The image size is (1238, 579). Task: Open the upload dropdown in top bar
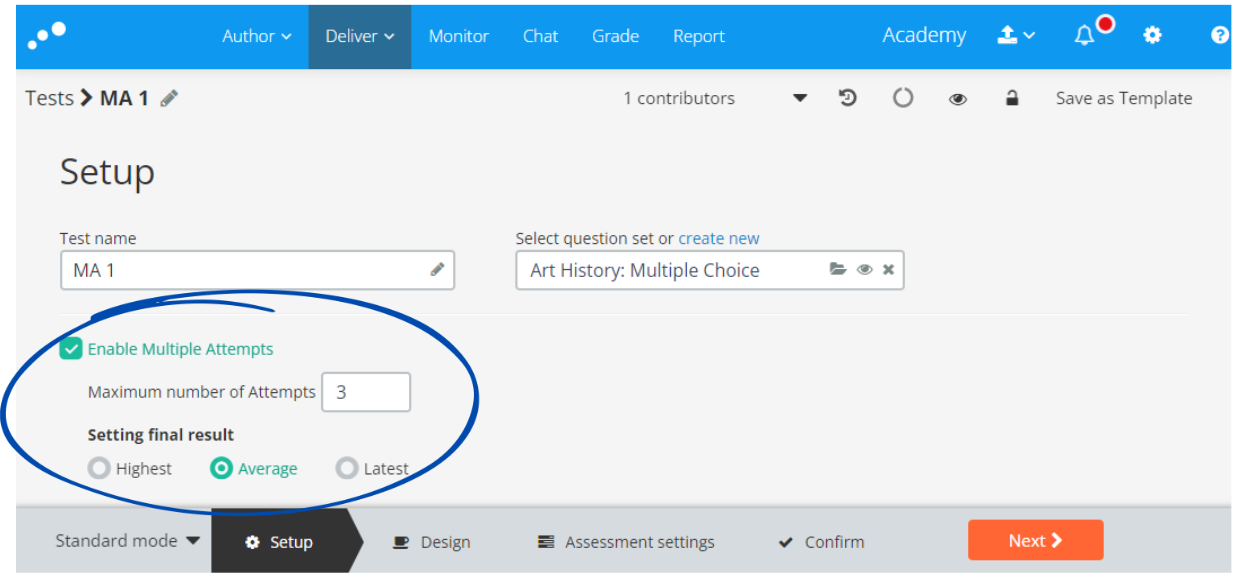tap(1016, 36)
